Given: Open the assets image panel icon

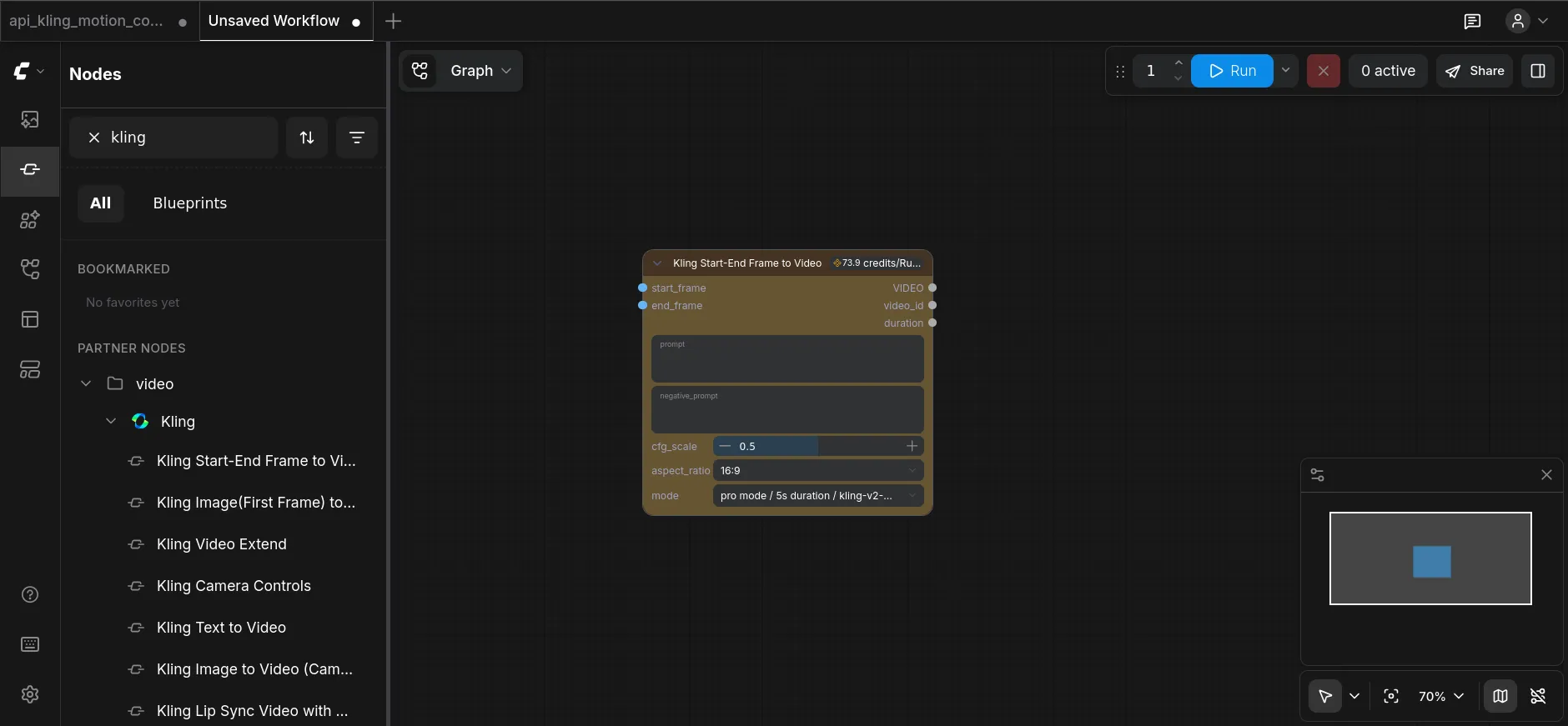Looking at the screenshot, I should (30, 119).
